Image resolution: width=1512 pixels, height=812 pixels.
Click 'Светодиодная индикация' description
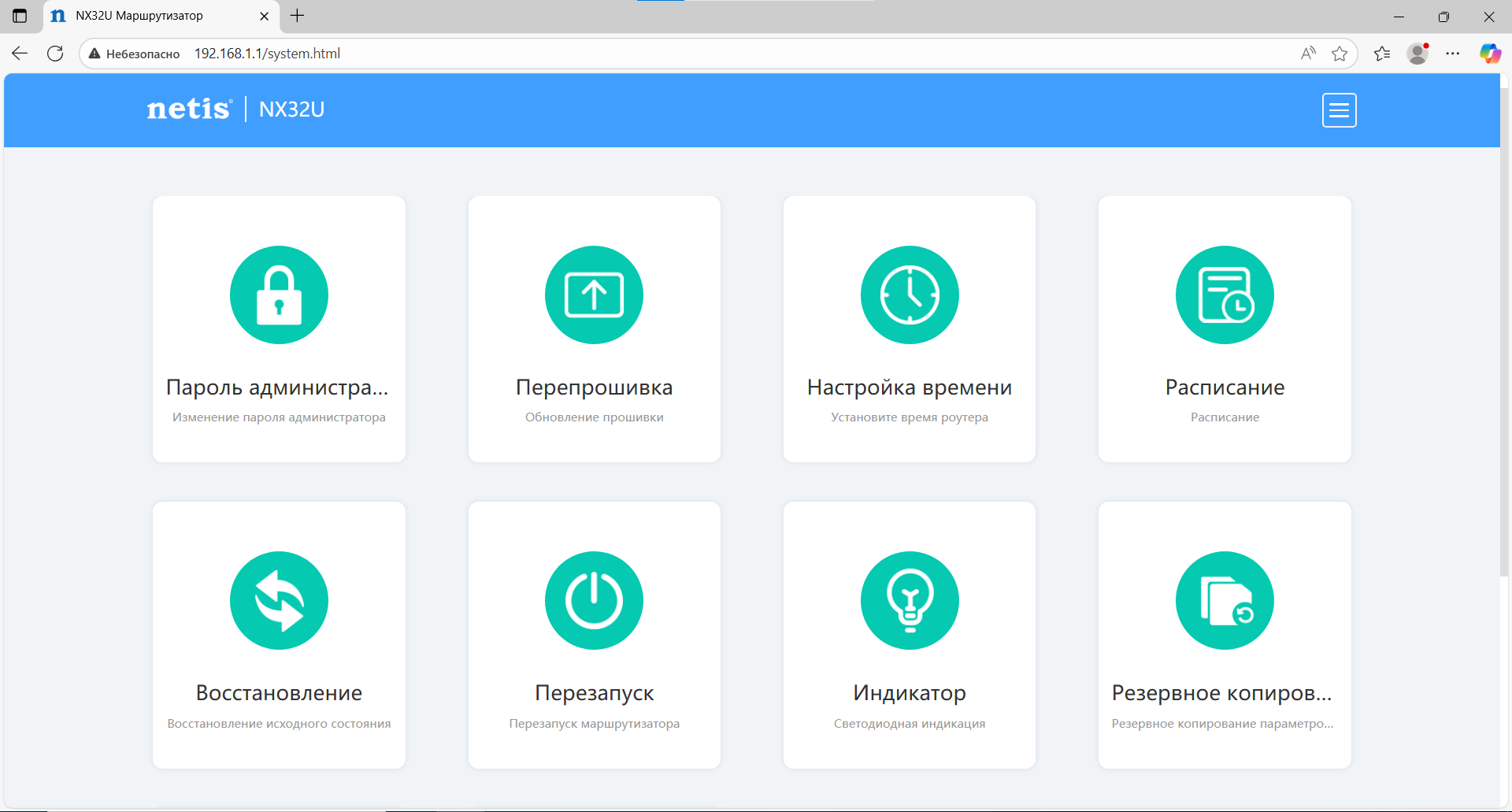[x=910, y=723]
